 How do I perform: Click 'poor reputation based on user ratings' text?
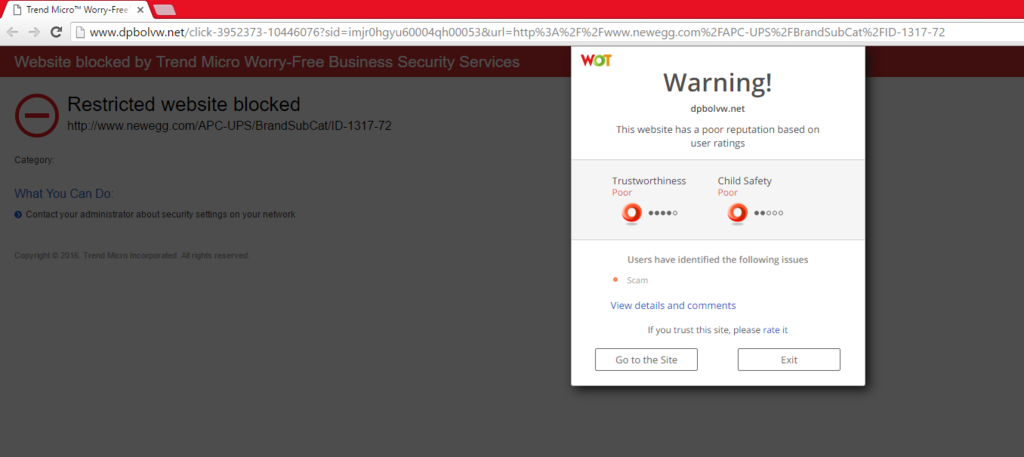718,136
